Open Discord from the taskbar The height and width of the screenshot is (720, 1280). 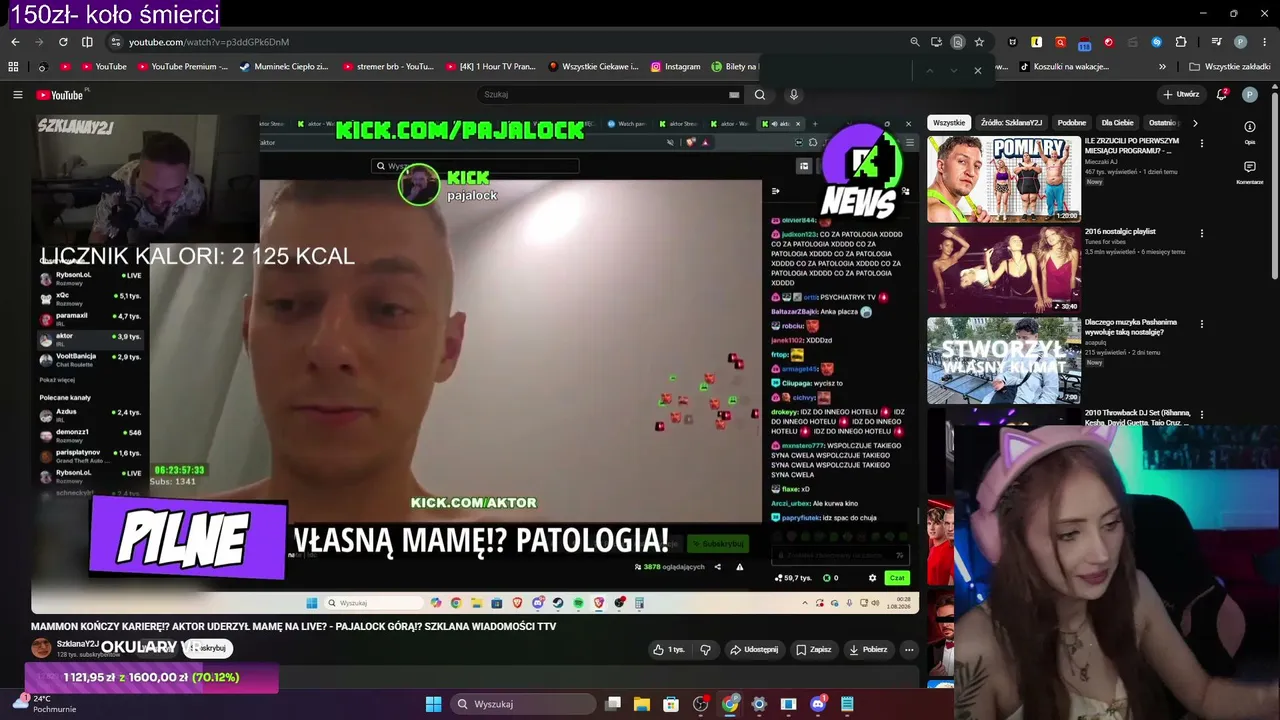click(818, 704)
